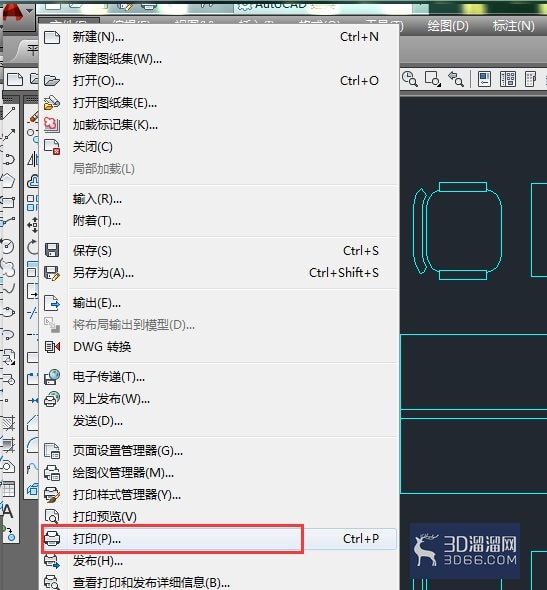Open 查看打印和发布详细信息(B) entry
The image size is (547, 590).
(x=219, y=582)
